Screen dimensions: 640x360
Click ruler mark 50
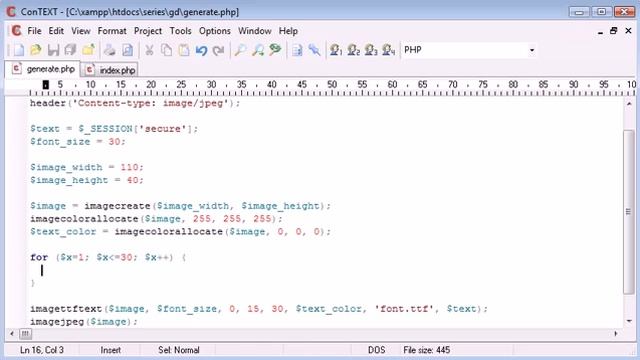click(x=332, y=84)
